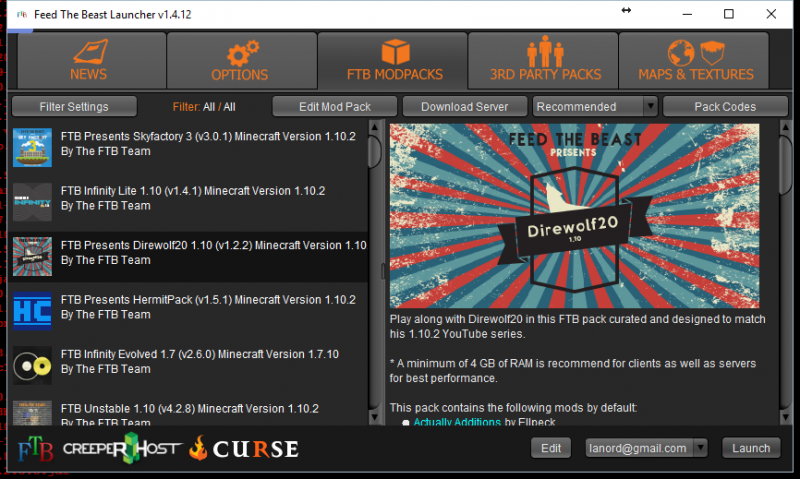Click the description scrollbar thumb
The width and height of the screenshot is (800, 479).
786,164
